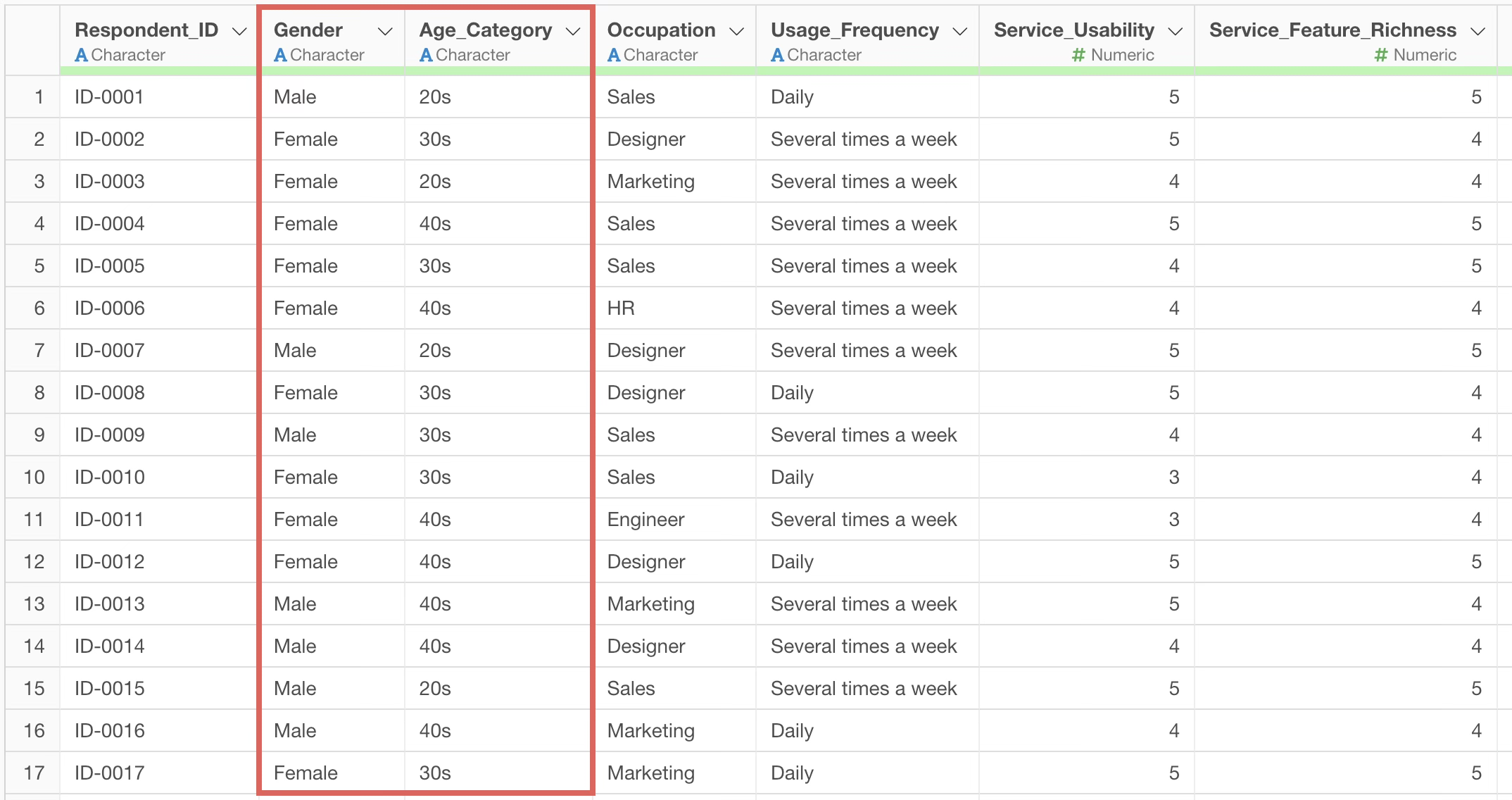
Task: Click the Character type icon under Gender
Action: pos(280,55)
